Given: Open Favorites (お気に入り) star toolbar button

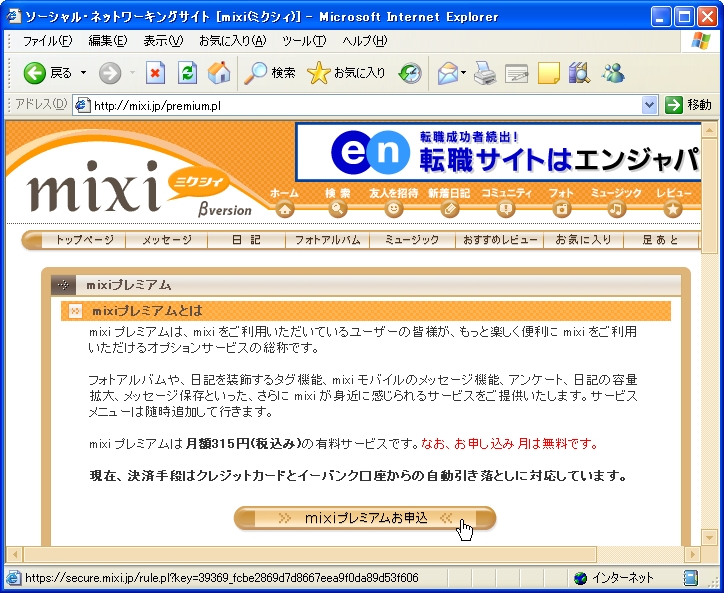Looking at the screenshot, I should tap(346, 73).
